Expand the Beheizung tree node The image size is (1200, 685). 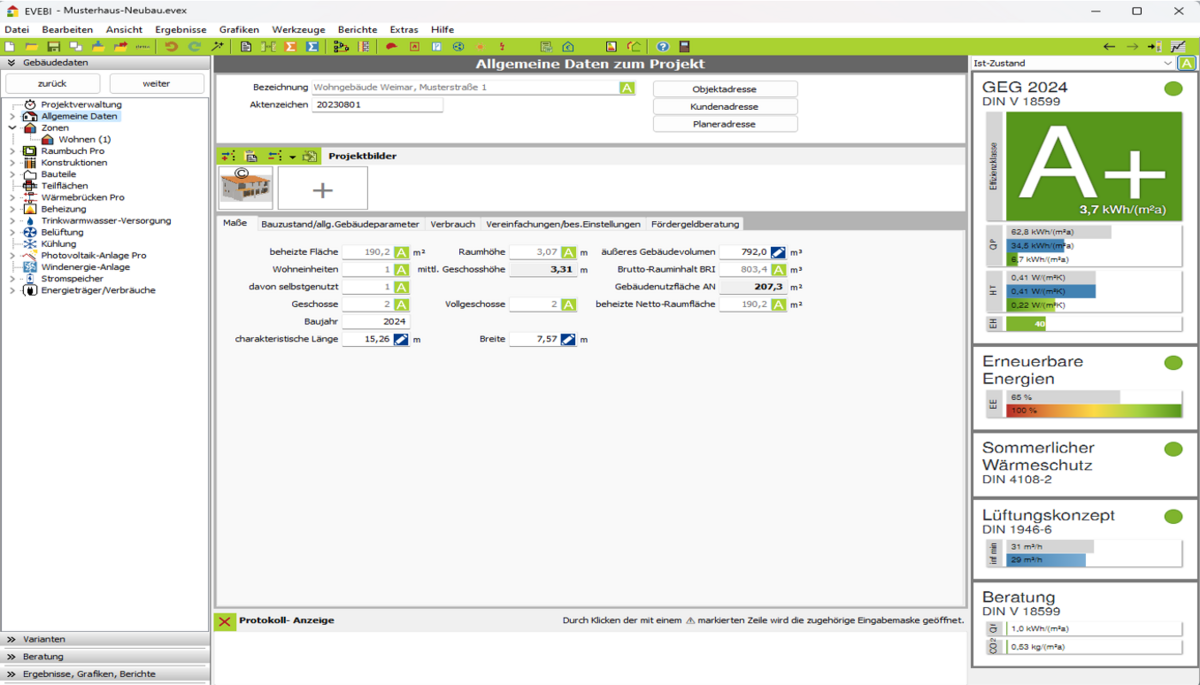coord(12,209)
